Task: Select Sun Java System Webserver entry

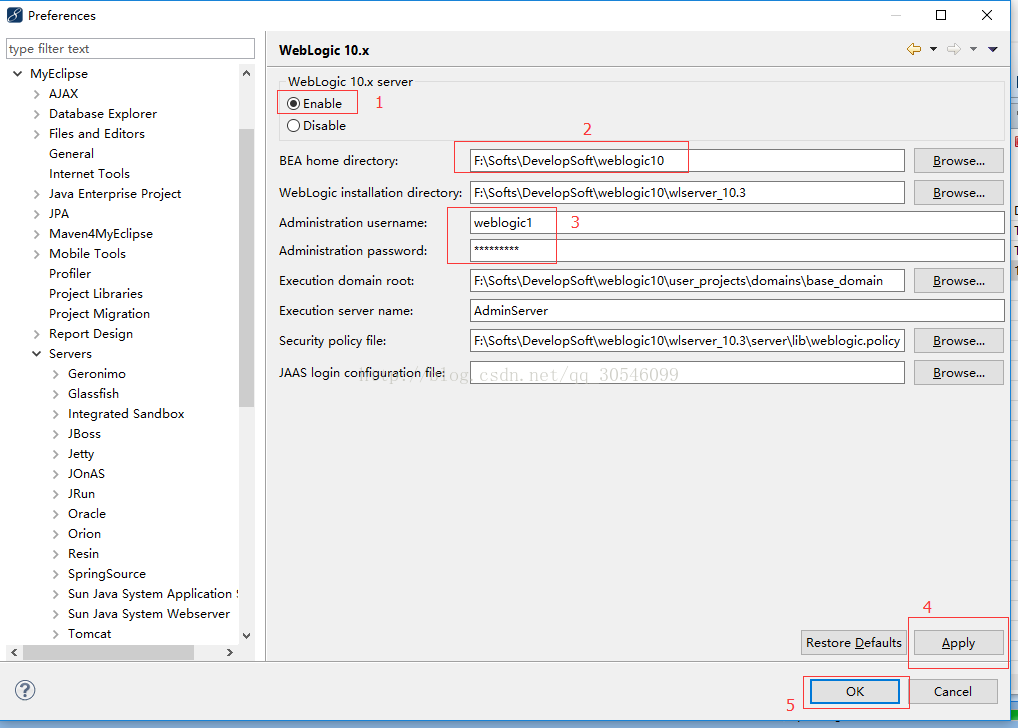Action: point(149,614)
